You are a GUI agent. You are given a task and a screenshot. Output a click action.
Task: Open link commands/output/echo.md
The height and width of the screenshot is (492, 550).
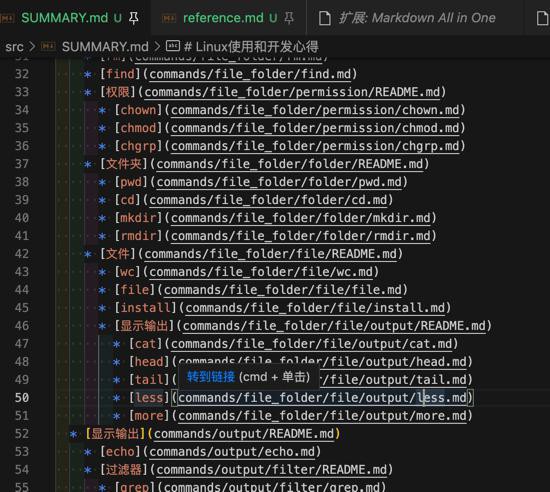pyautogui.click(x=232, y=452)
